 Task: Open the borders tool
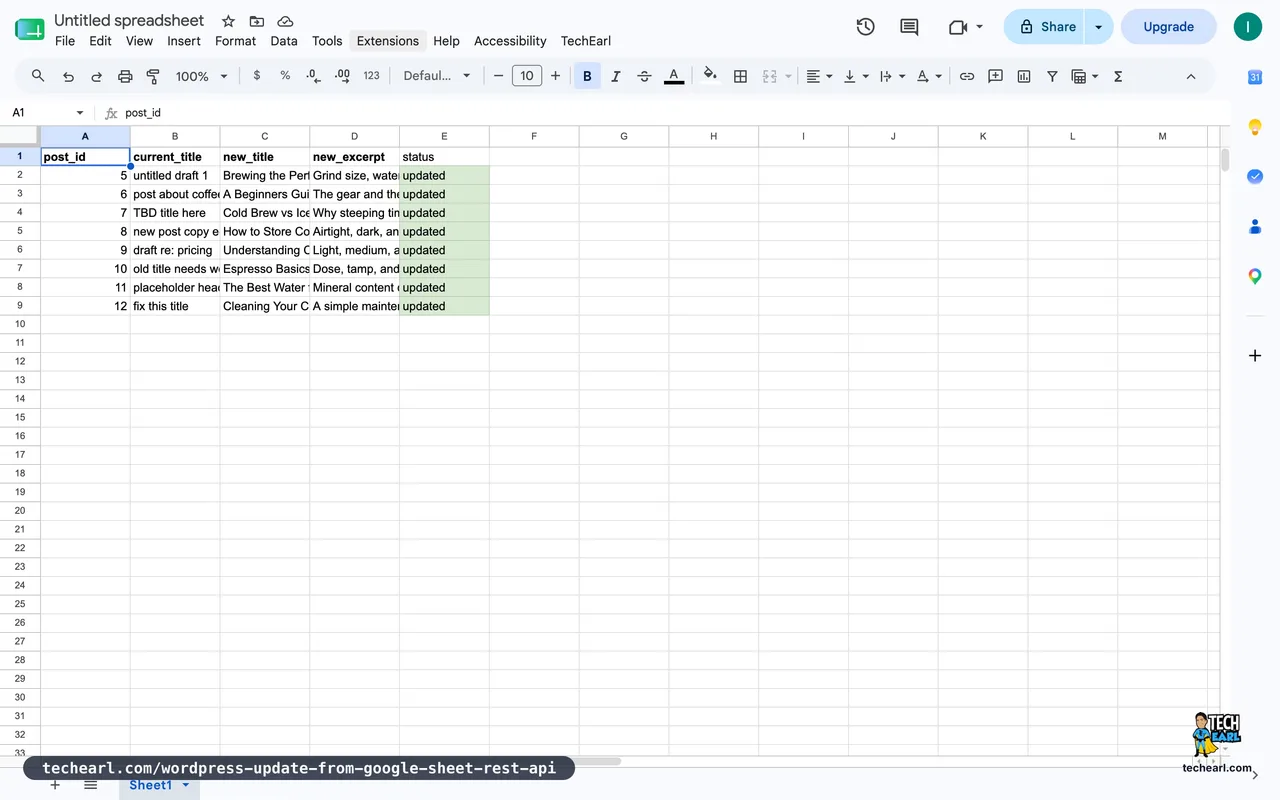[740, 76]
